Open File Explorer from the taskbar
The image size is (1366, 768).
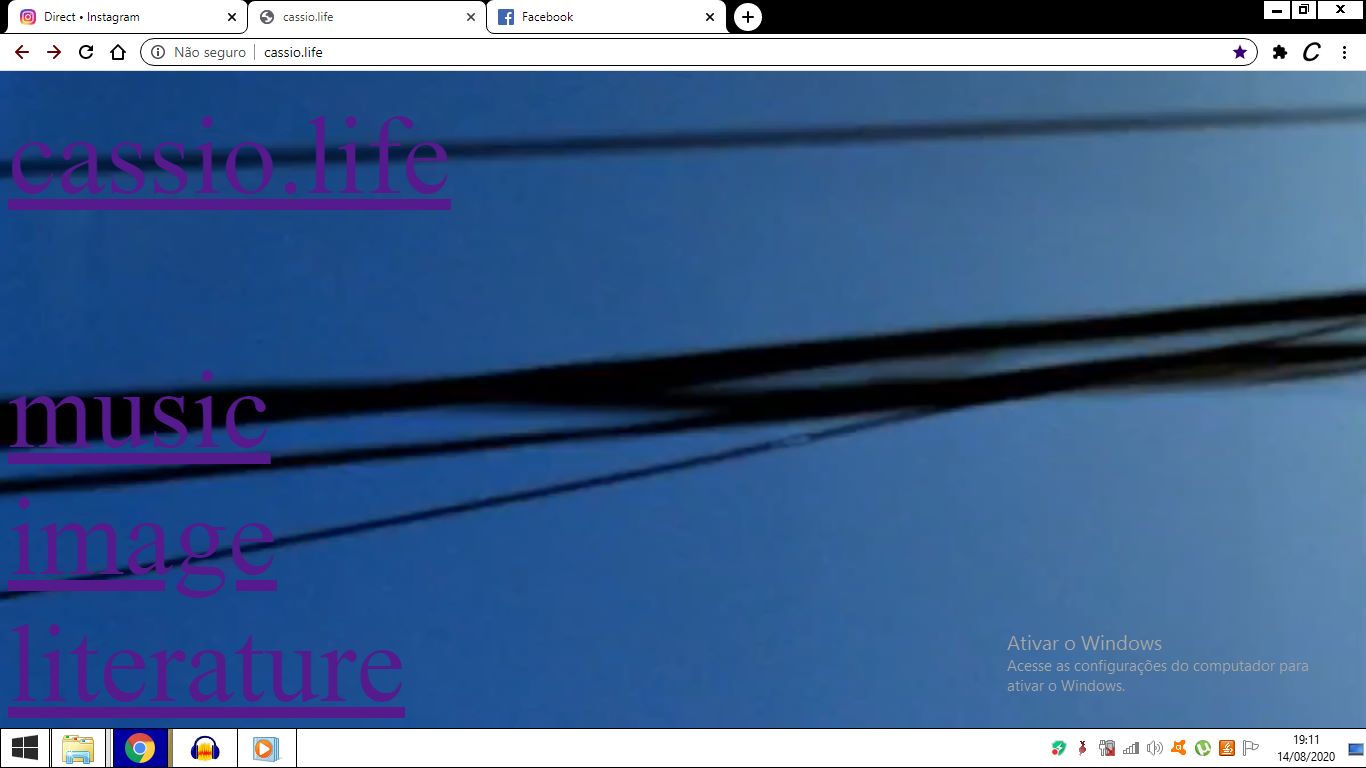pos(77,748)
